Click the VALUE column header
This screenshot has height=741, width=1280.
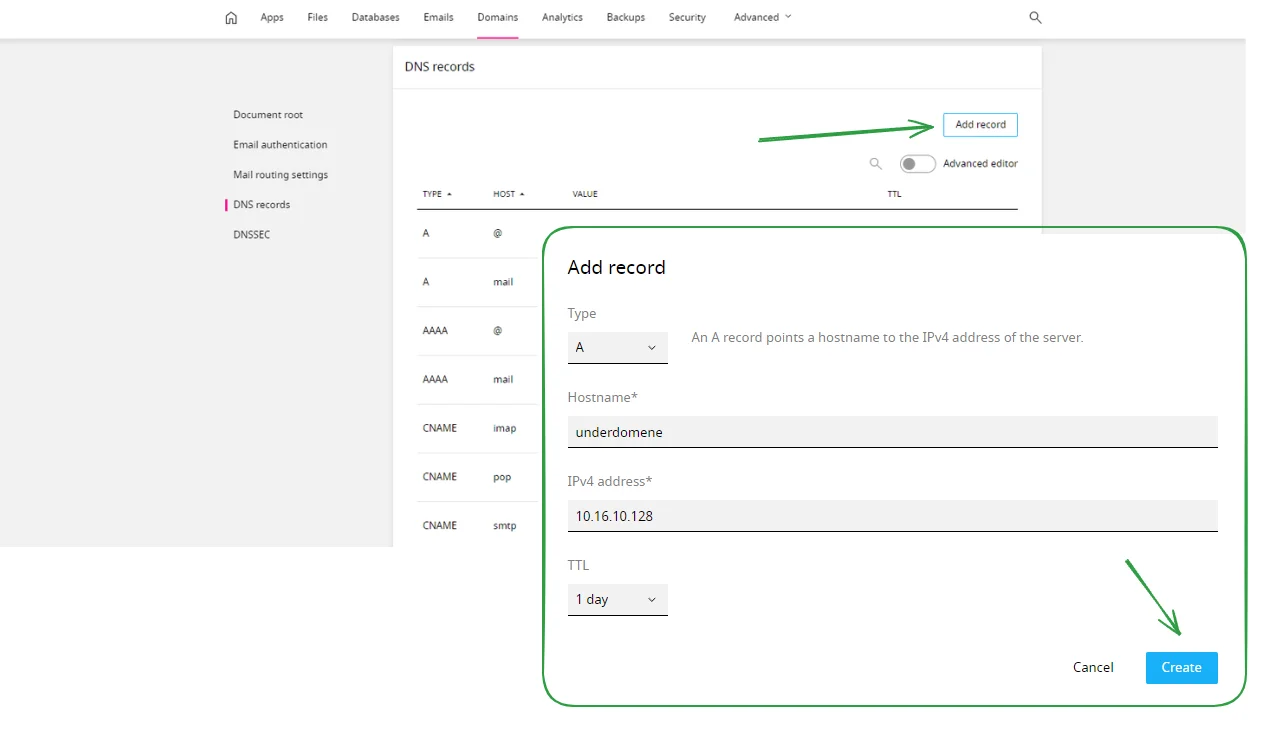tap(585, 194)
